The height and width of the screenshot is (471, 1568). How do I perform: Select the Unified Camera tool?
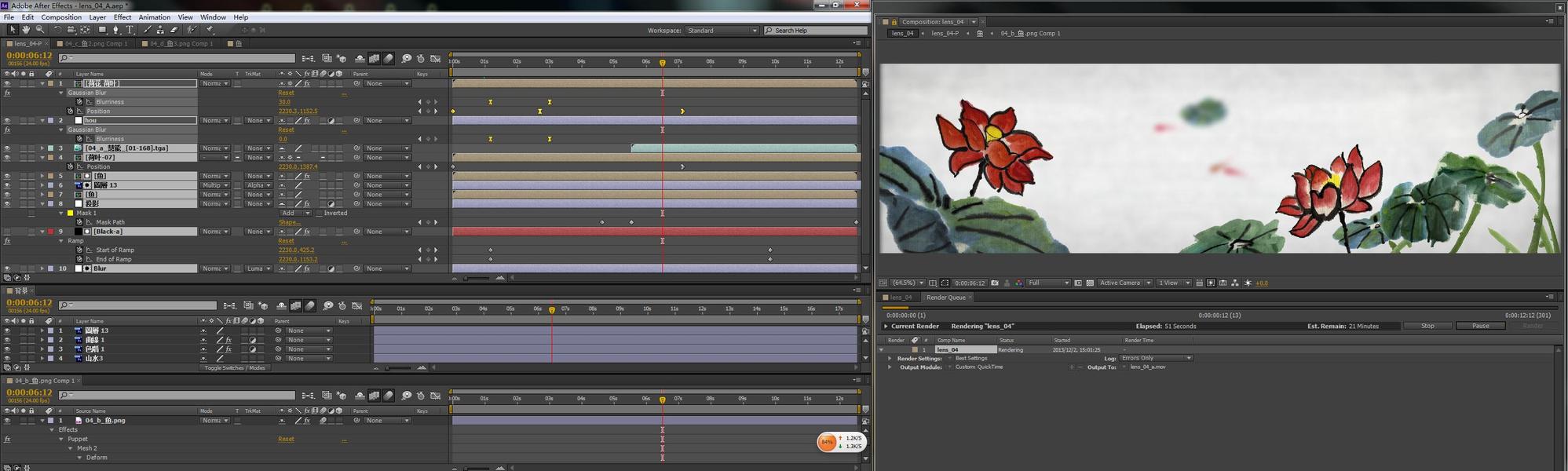71,30
